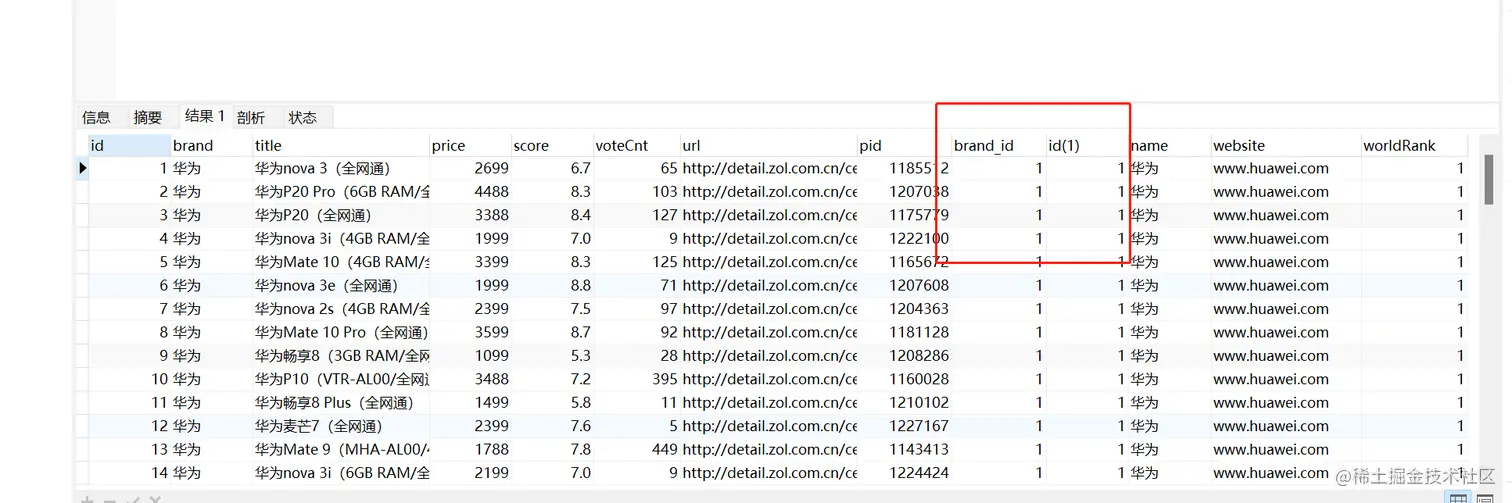1512x503 pixels.
Task: Click the id column header
Action: click(x=129, y=145)
